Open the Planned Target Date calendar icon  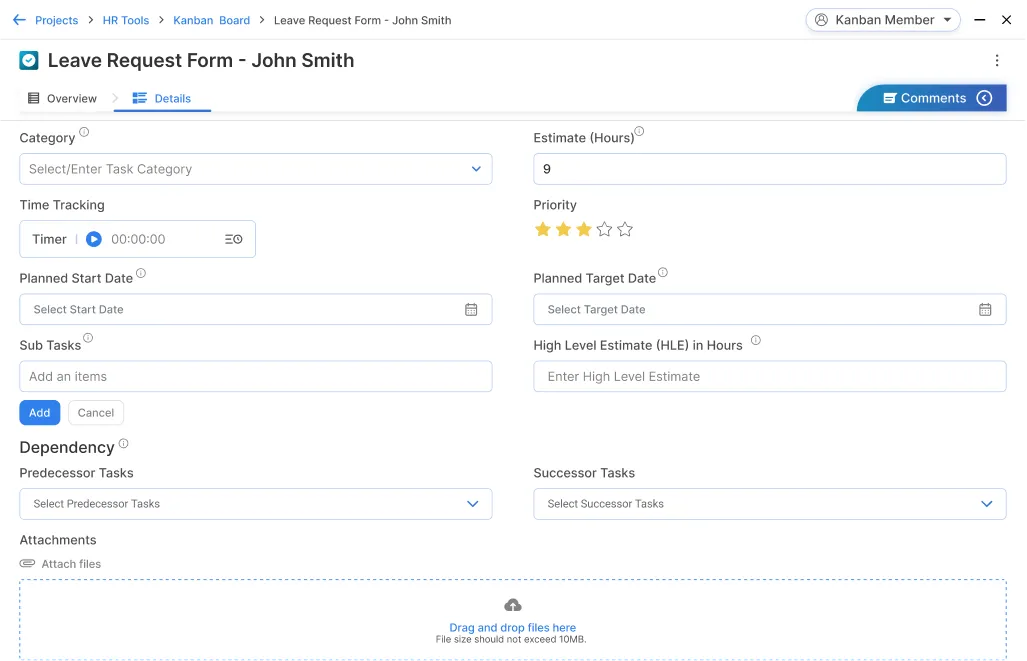(985, 310)
